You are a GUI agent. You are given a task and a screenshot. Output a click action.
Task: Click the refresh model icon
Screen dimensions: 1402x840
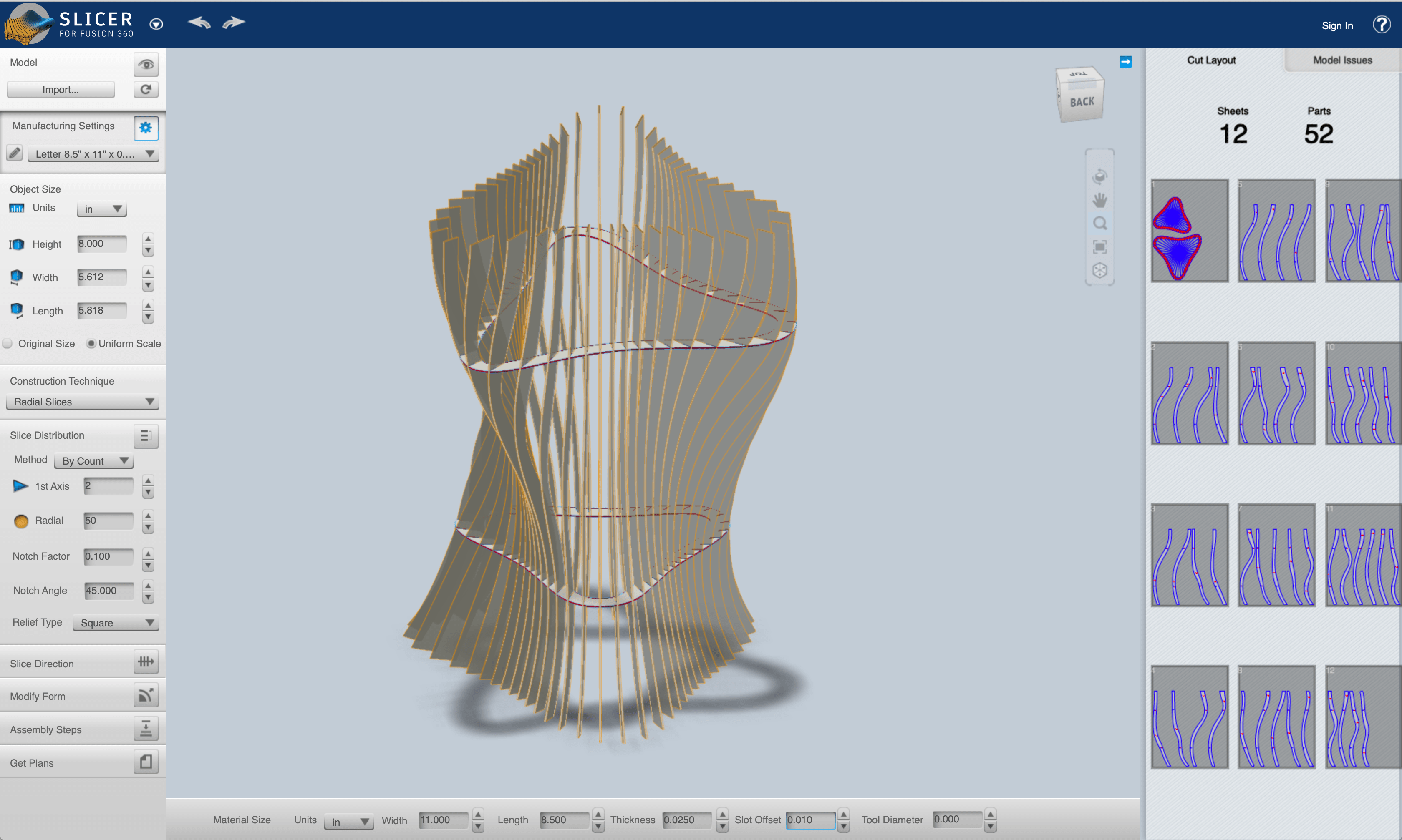(146, 89)
